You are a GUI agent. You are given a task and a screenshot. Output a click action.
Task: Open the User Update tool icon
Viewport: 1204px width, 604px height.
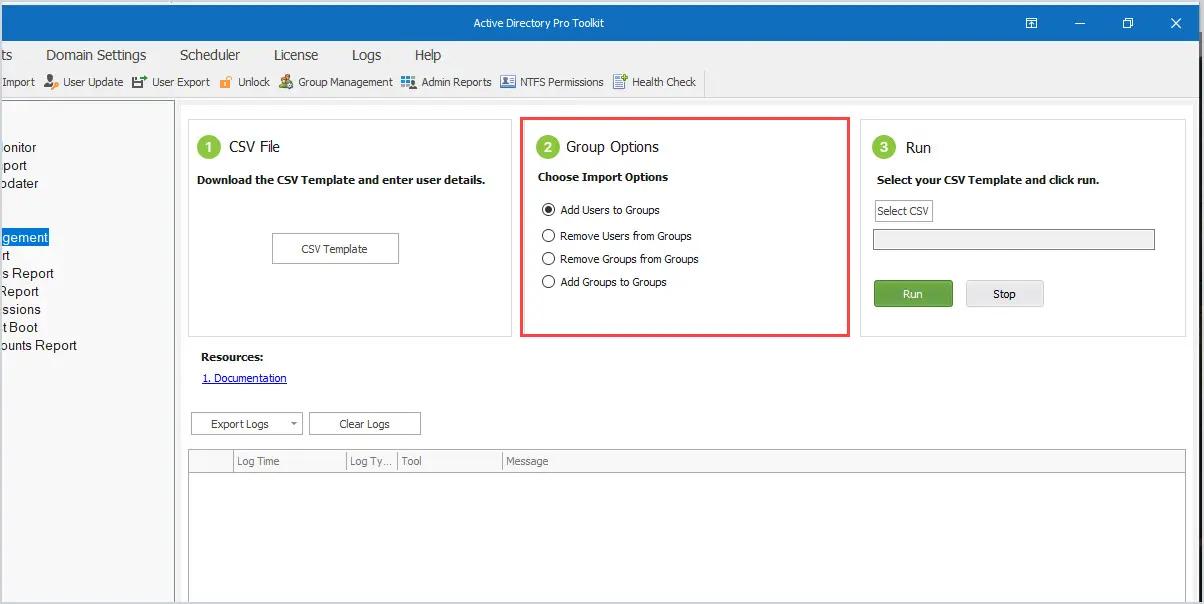(52, 82)
